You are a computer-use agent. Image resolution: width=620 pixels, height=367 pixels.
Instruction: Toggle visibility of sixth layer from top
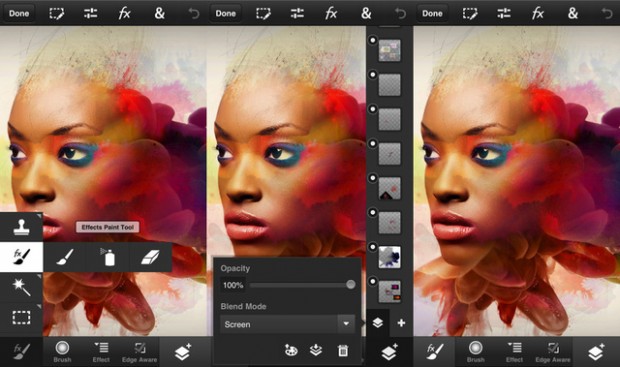372,212
